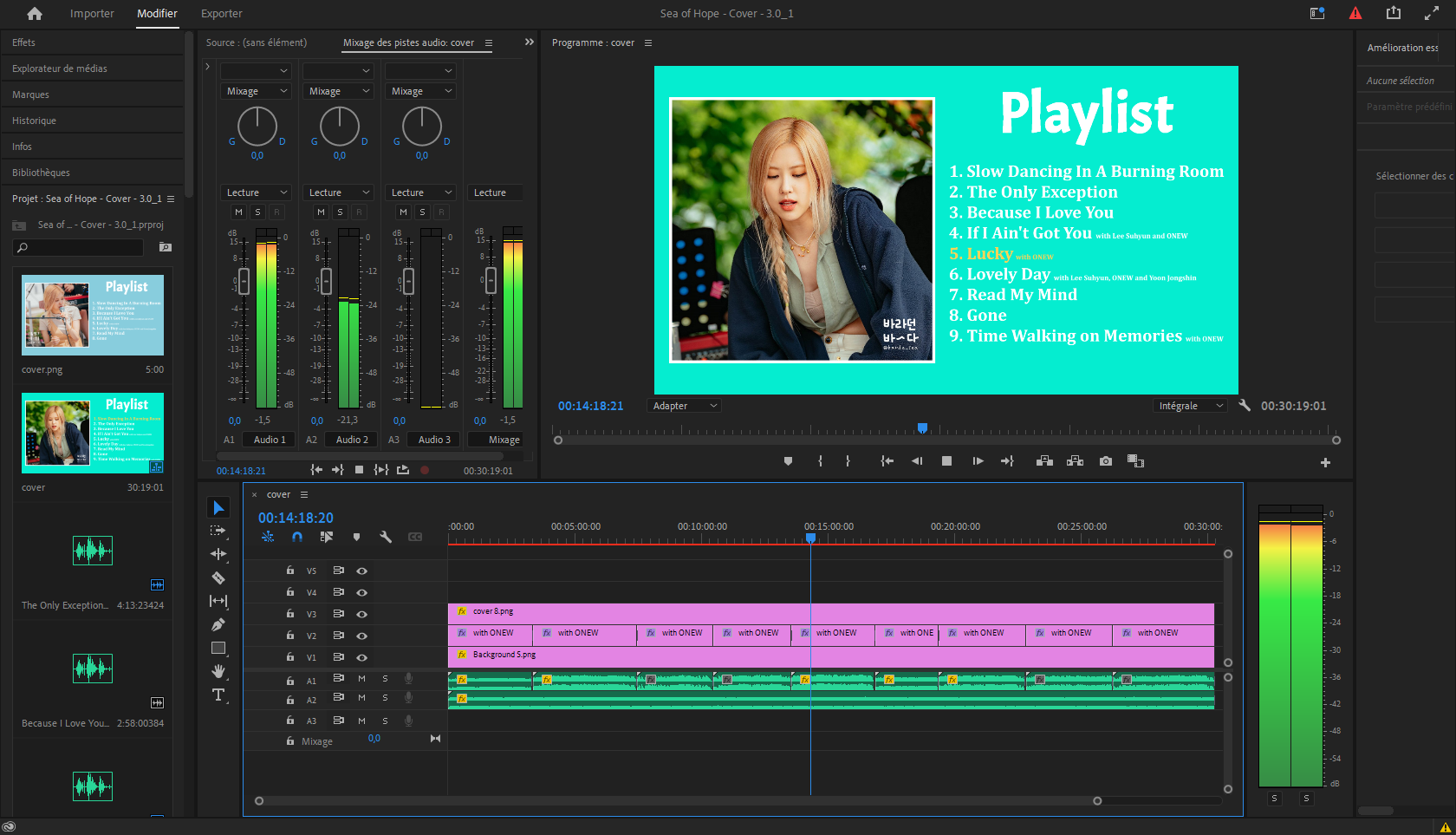
Task: Select the Ripple Edit tool
Action: coord(218,554)
